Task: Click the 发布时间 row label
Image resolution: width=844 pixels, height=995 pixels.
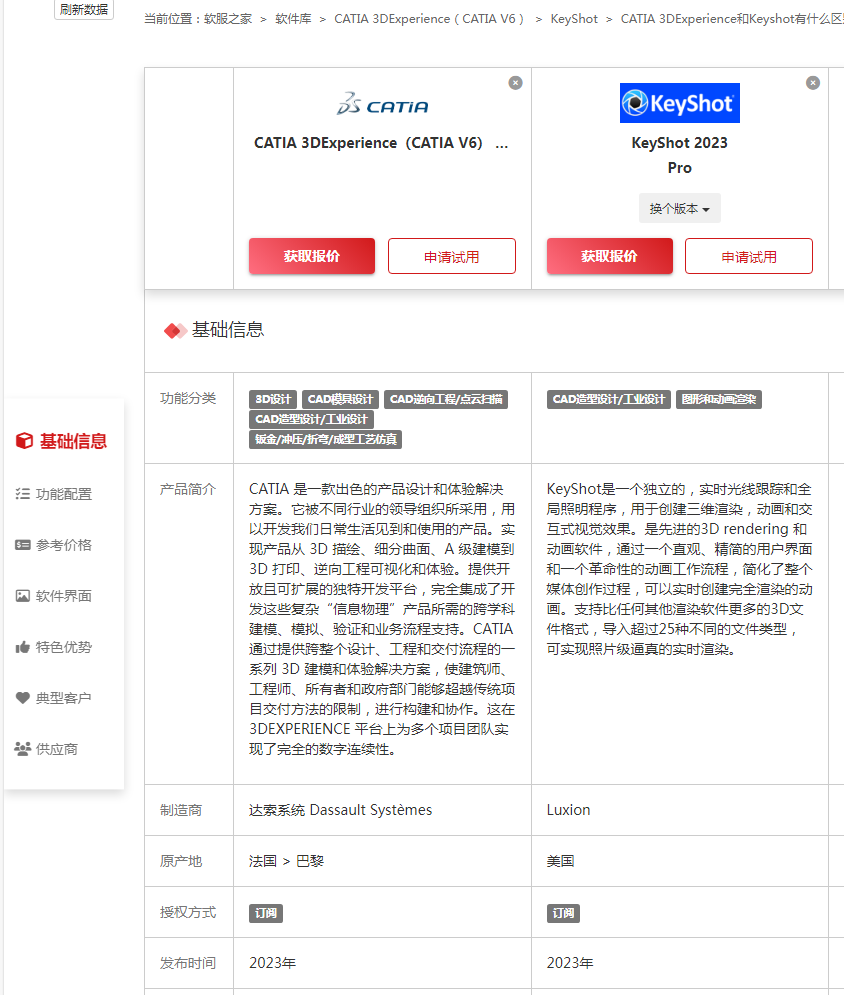Action: point(188,963)
